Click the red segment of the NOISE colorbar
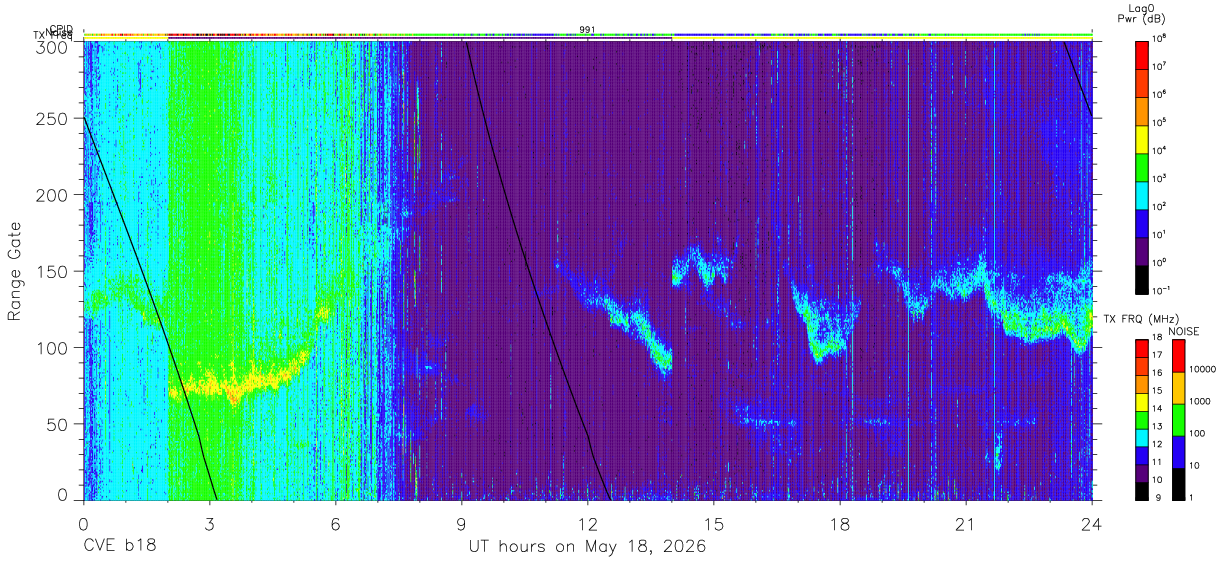Viewport: 1228px width, 567px height. coord(1178,356)
